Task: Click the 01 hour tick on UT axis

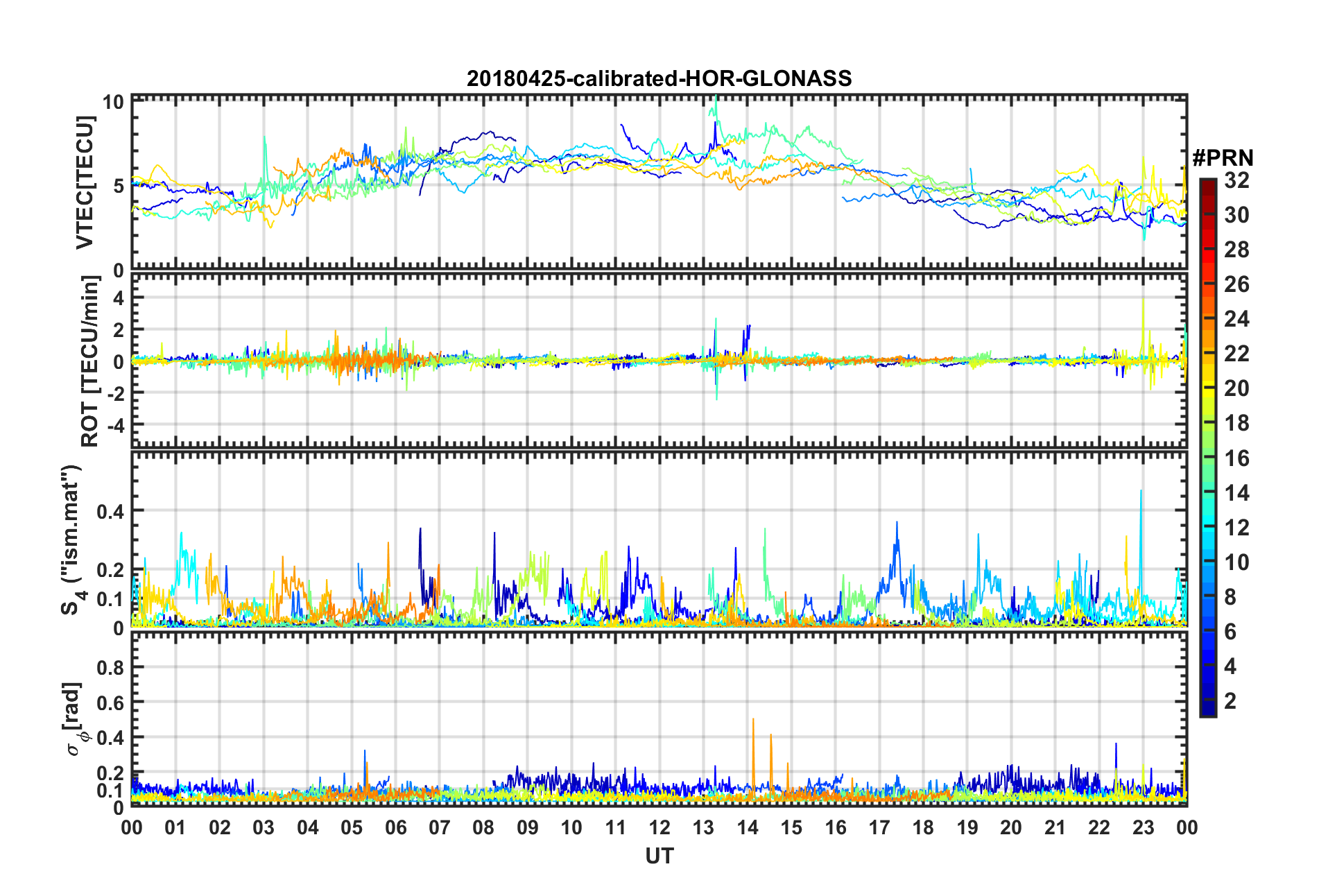Action: click(175, 827)
